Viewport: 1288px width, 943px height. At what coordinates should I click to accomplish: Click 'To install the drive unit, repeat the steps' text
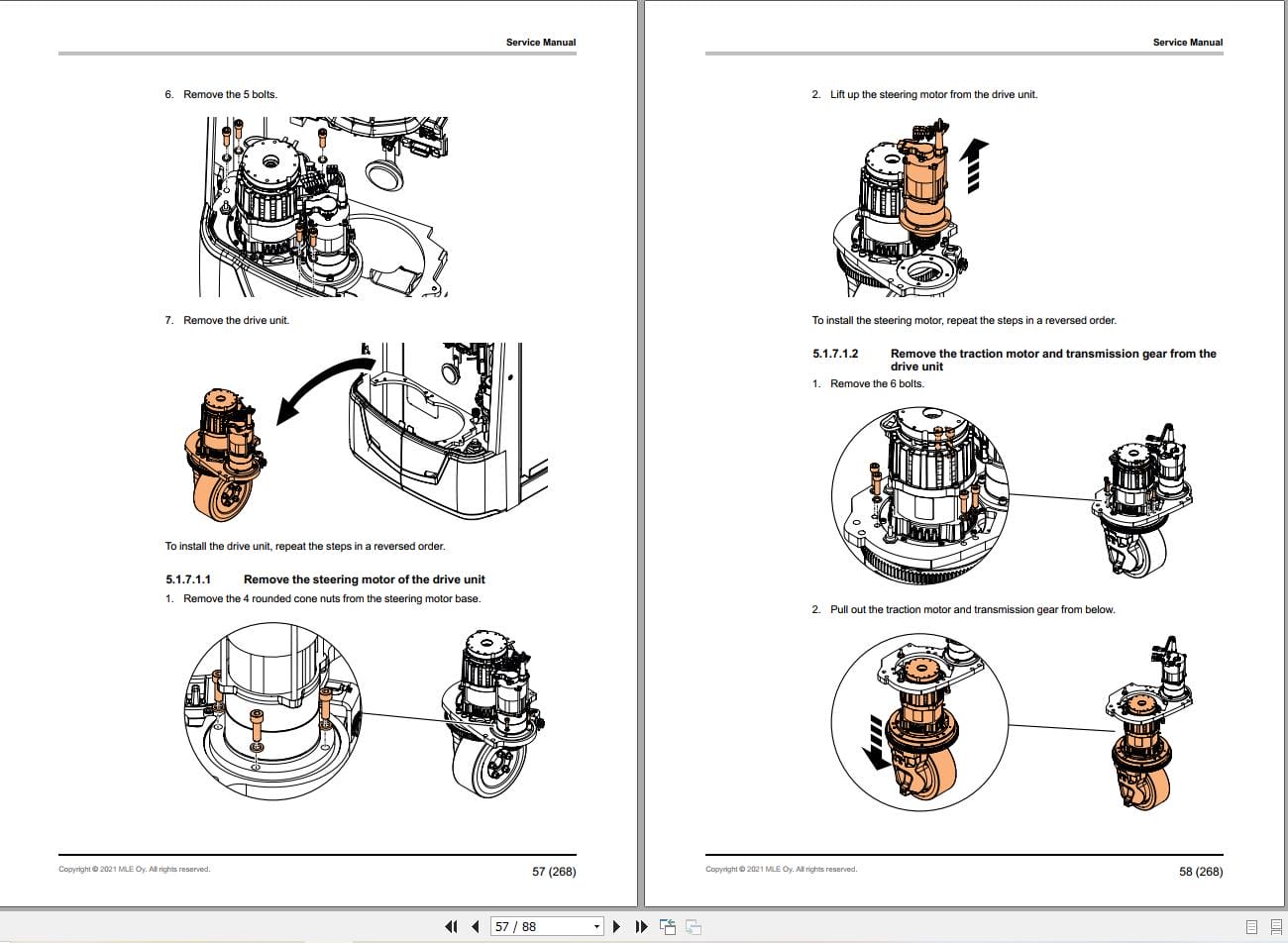click(x=305, y=547)
